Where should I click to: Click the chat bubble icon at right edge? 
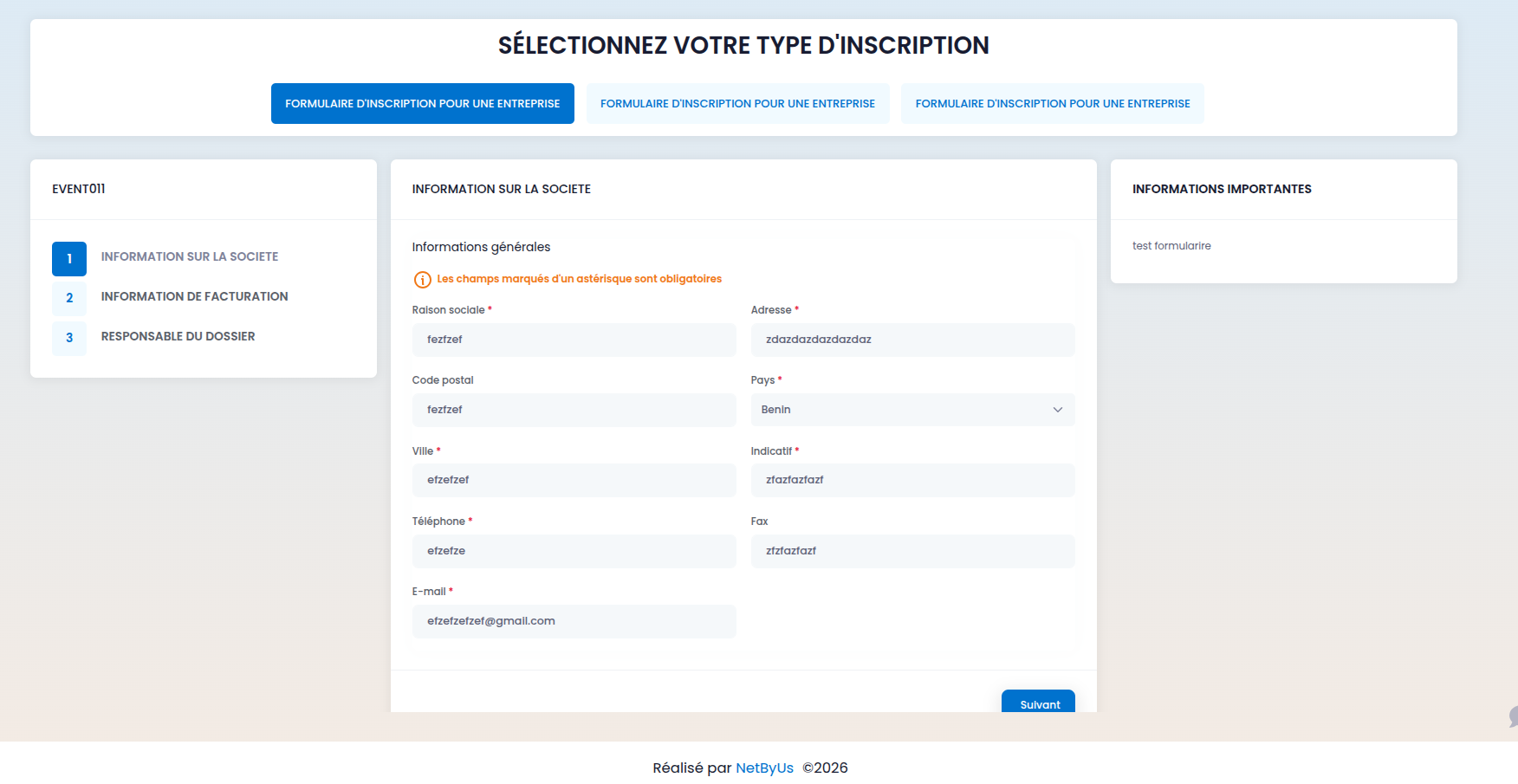coord(1513,716)
